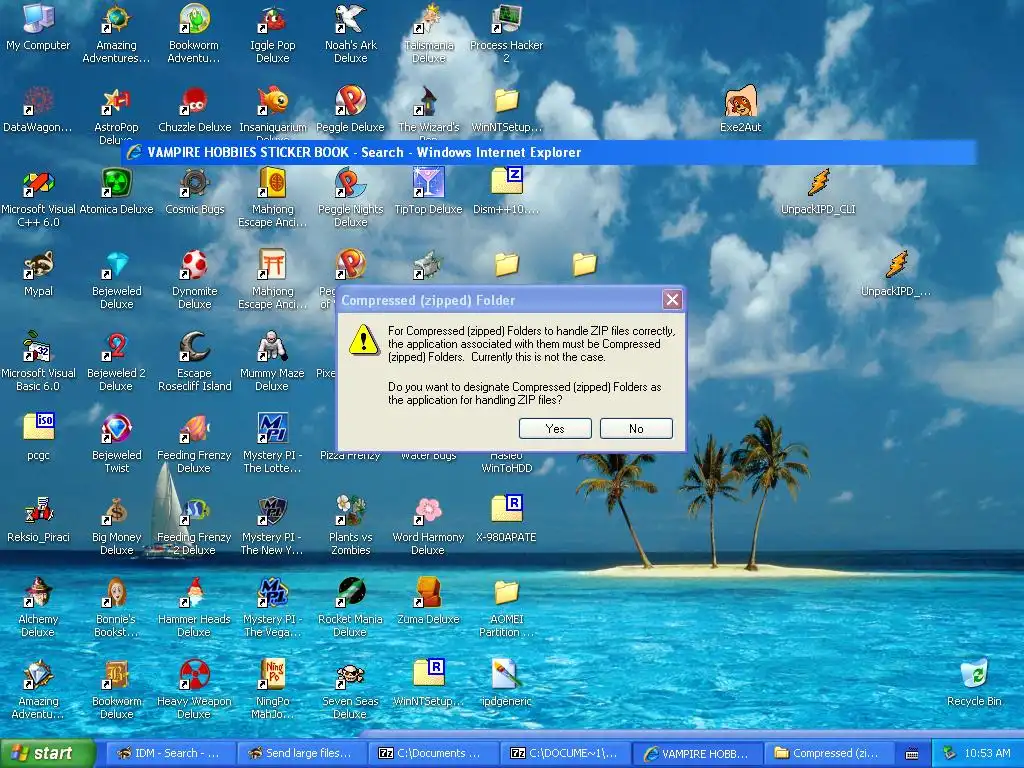Switch to C:\DOCUME~1 7-Zip taskbar window

566,754
